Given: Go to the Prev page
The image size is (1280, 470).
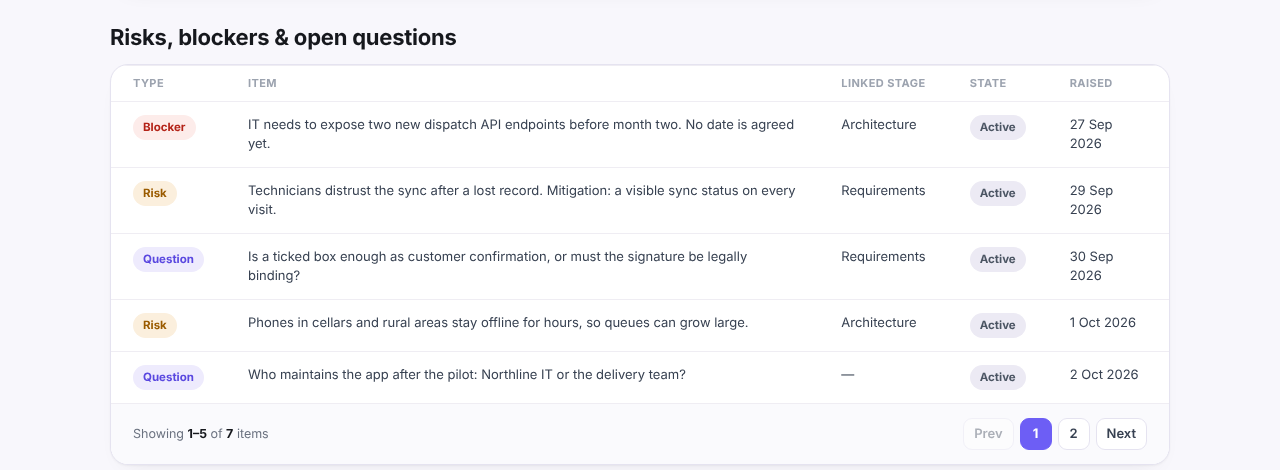Looking at the screenshot, I should click(x=988, y=433).
